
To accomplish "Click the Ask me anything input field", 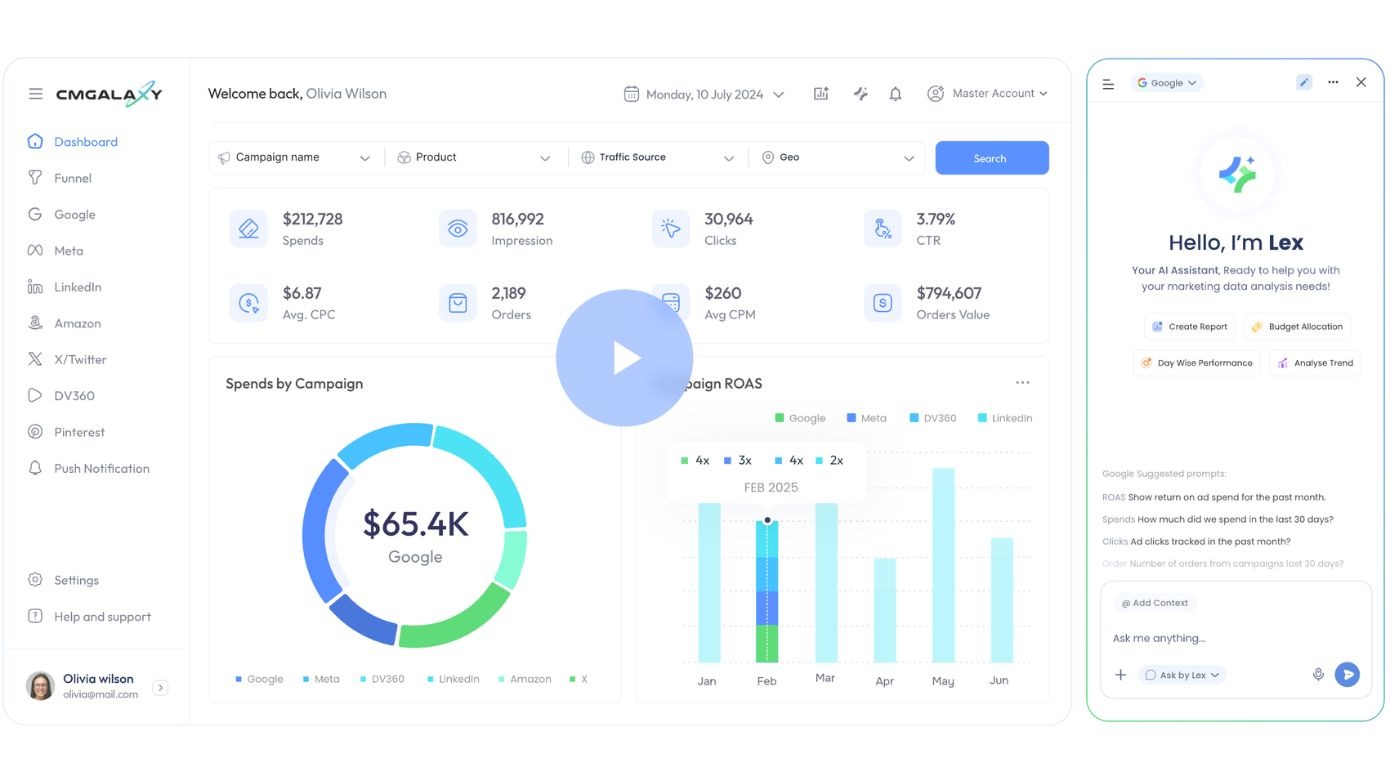I will click(1236, 638).
